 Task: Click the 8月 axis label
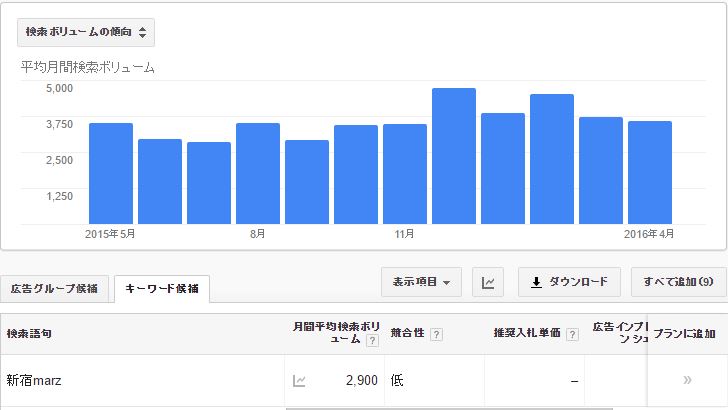click(258, 234)
